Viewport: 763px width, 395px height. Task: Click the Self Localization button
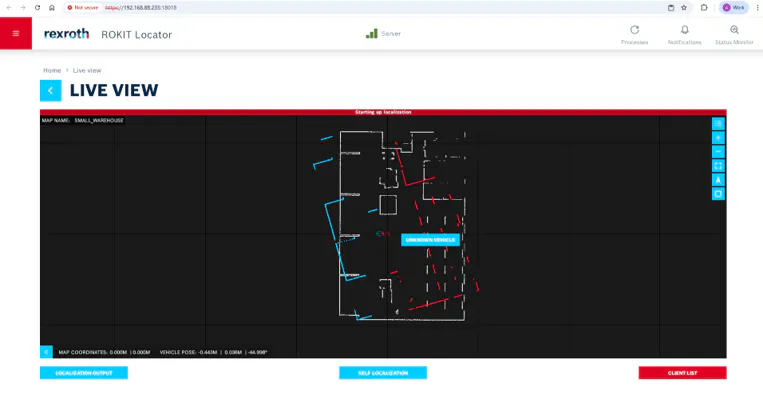pyautogui.click(x=383, y=373)
